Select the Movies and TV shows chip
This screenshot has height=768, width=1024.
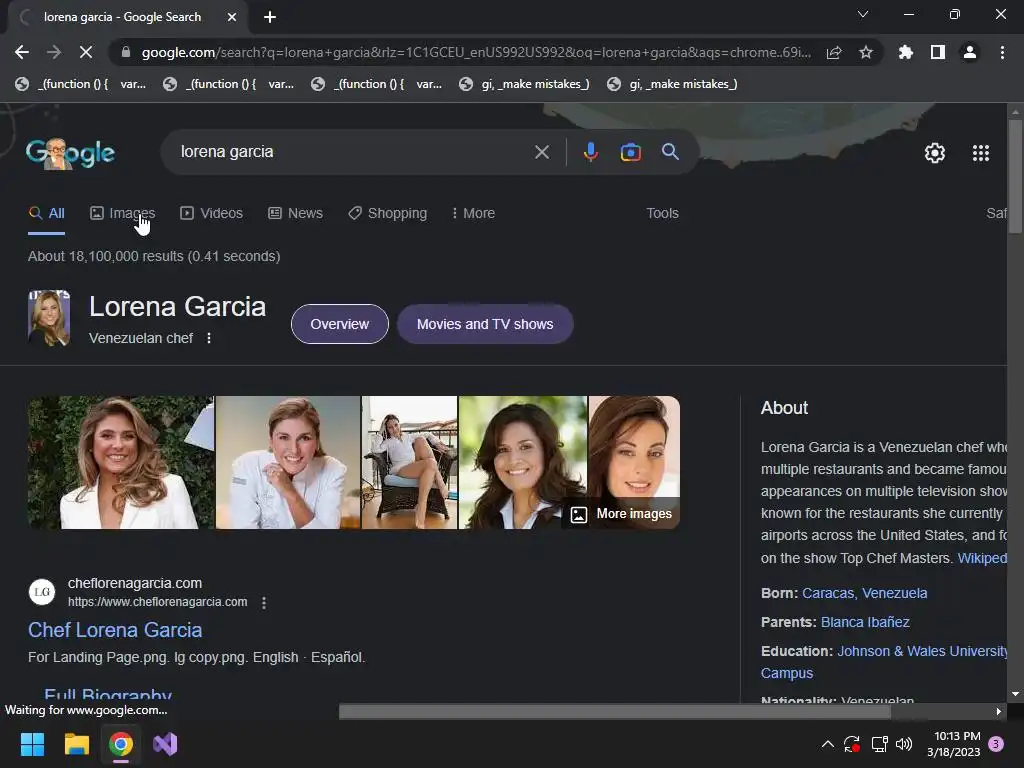click(485, 324)
